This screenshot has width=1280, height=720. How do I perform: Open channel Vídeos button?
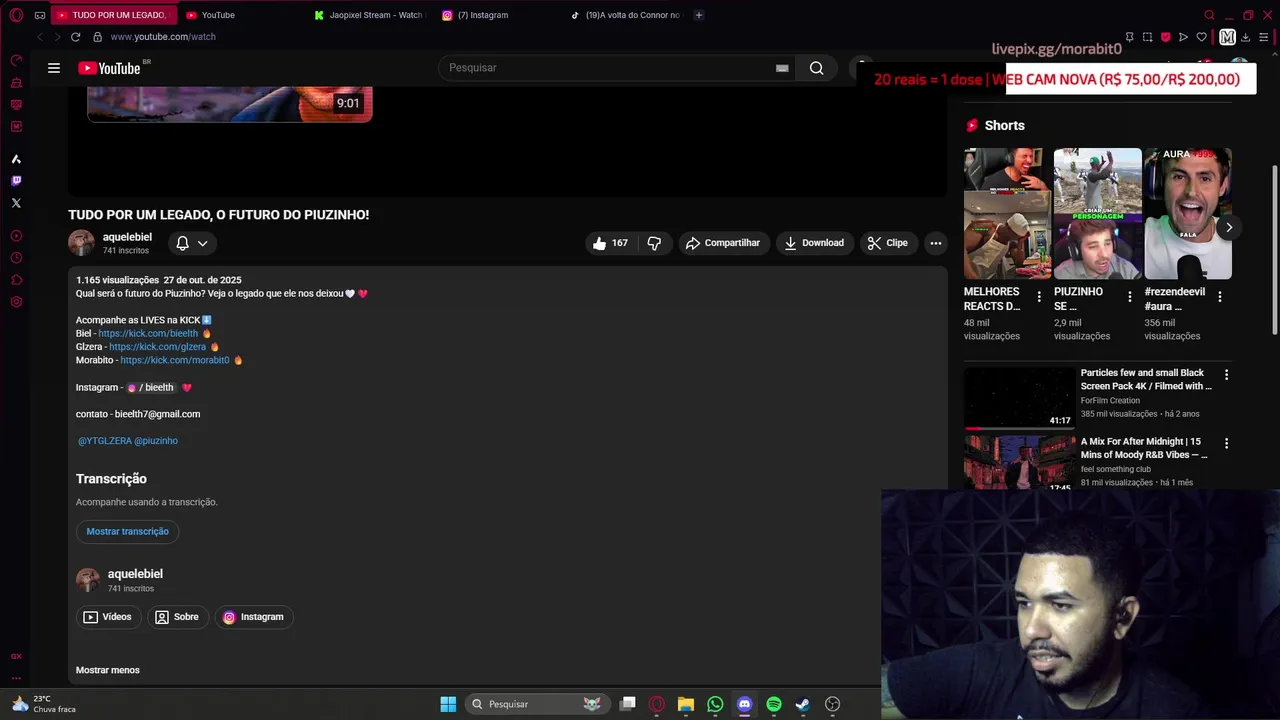pos(108,617)
